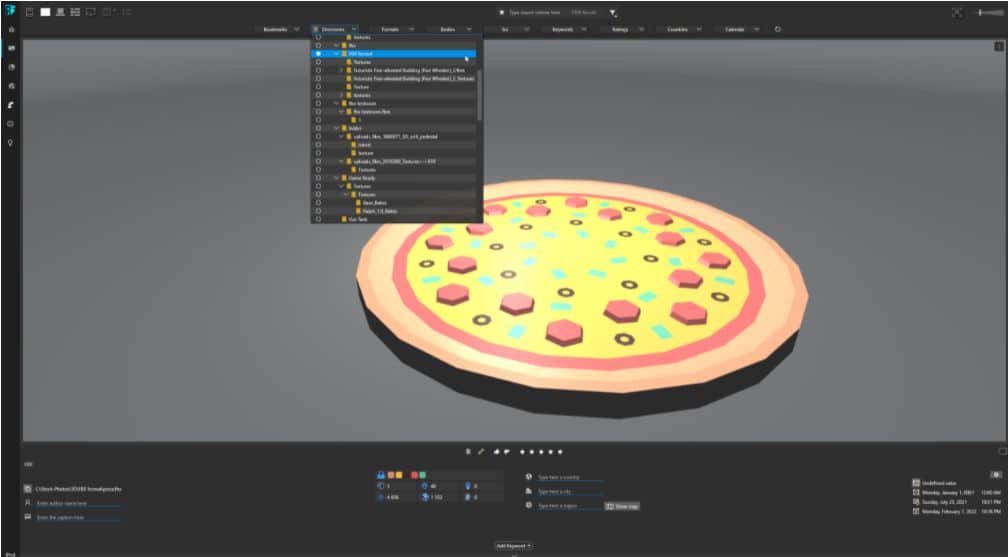Focus the city input field
The image size is (1008, 557).
(x=570, y=491)
